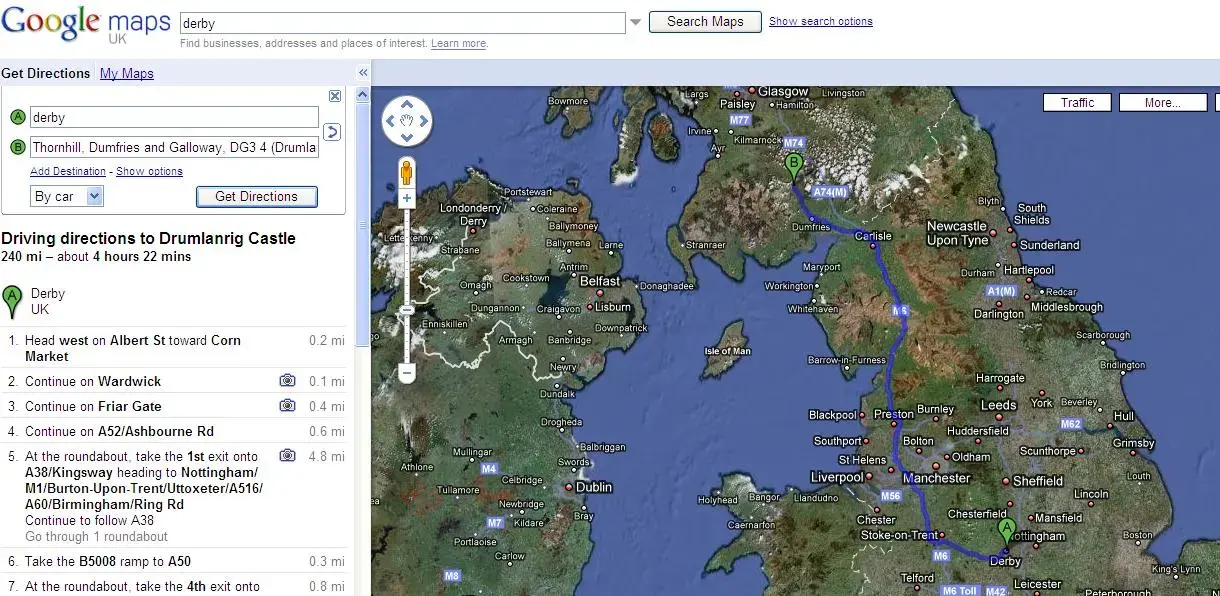Click the zoom slider handle

coord(407,311)
